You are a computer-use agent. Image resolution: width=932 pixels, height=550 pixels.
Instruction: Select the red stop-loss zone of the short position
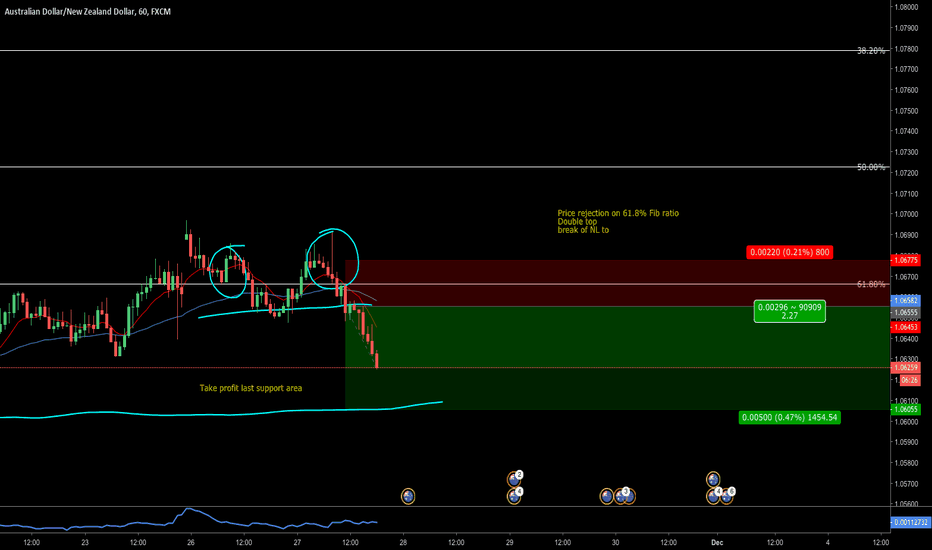(617, 283)
